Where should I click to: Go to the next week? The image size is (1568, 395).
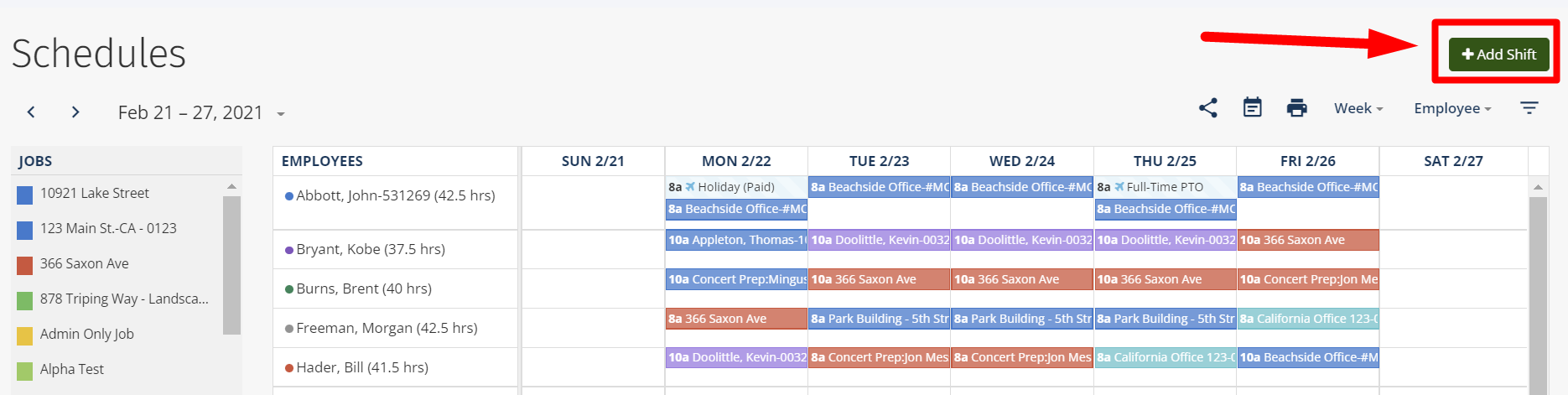coord(75,112)
